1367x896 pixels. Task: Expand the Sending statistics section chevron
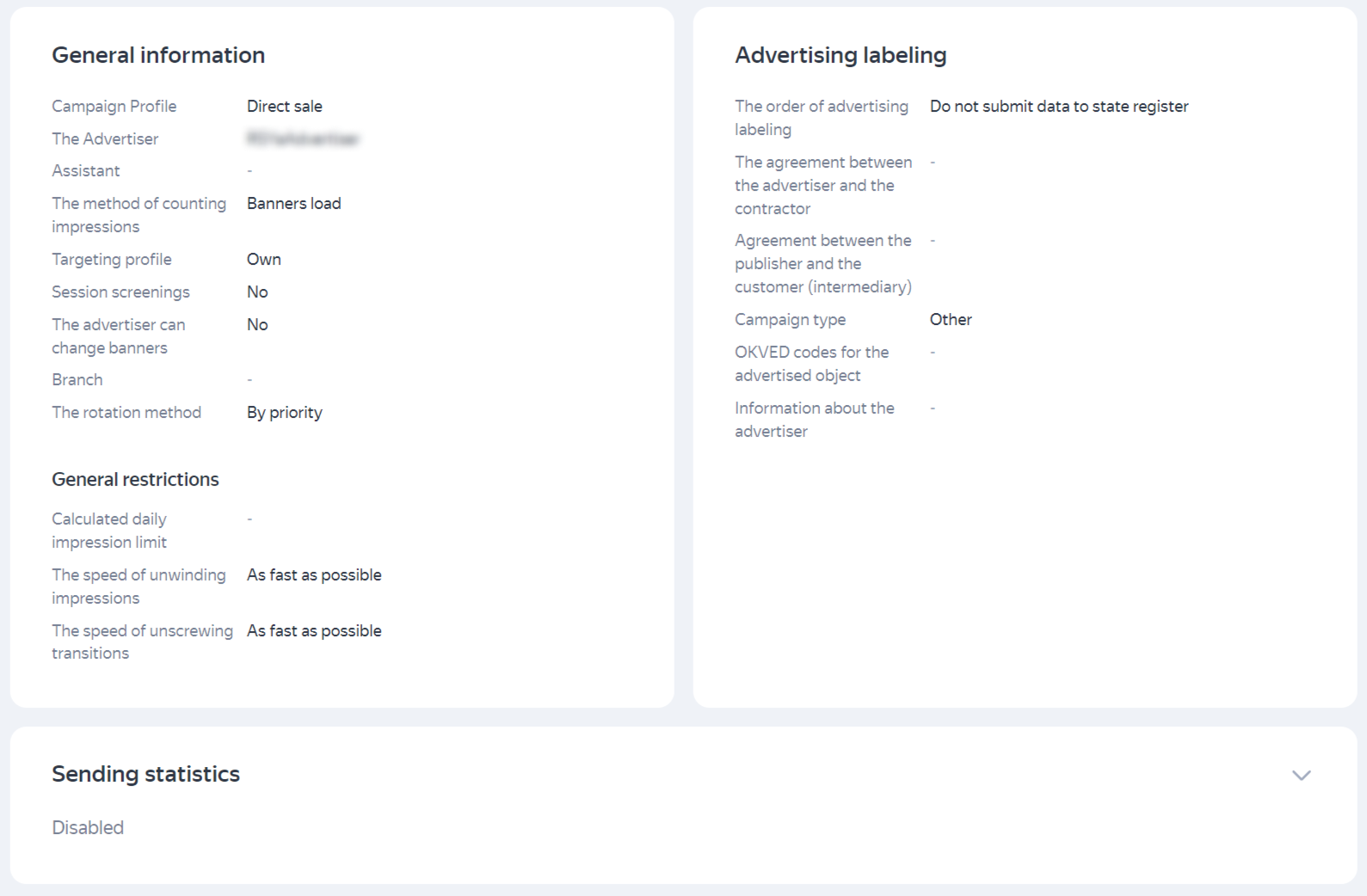tap(1301, 776)
